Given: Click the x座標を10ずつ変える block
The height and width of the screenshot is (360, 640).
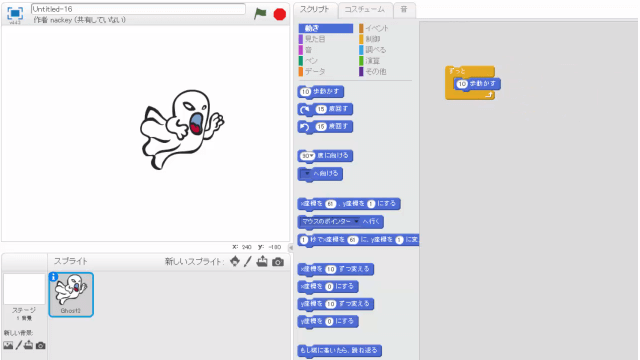Looking at the screenshot, I should 336,269.
